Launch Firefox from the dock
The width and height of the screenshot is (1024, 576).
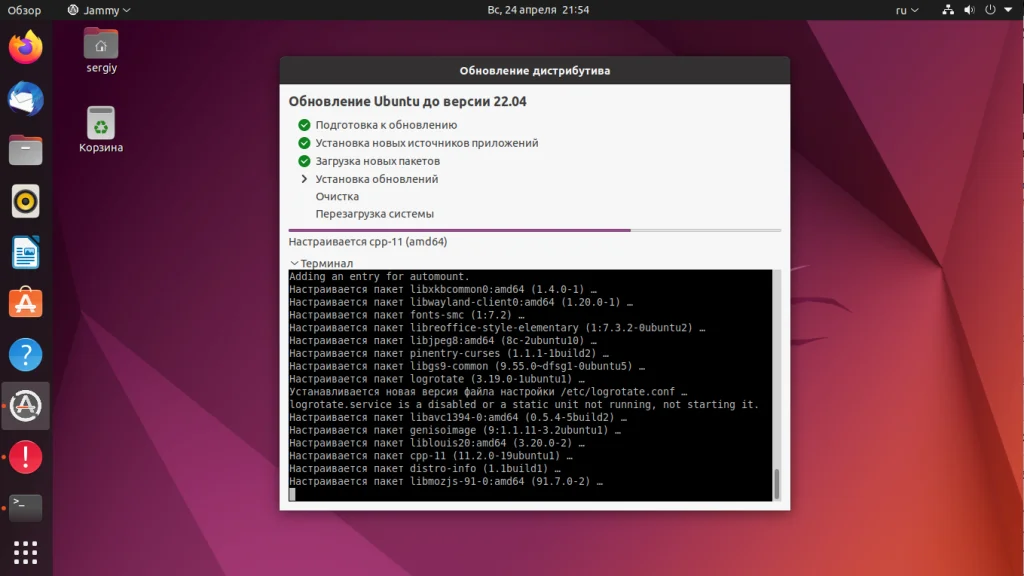[x=25, y=45]
